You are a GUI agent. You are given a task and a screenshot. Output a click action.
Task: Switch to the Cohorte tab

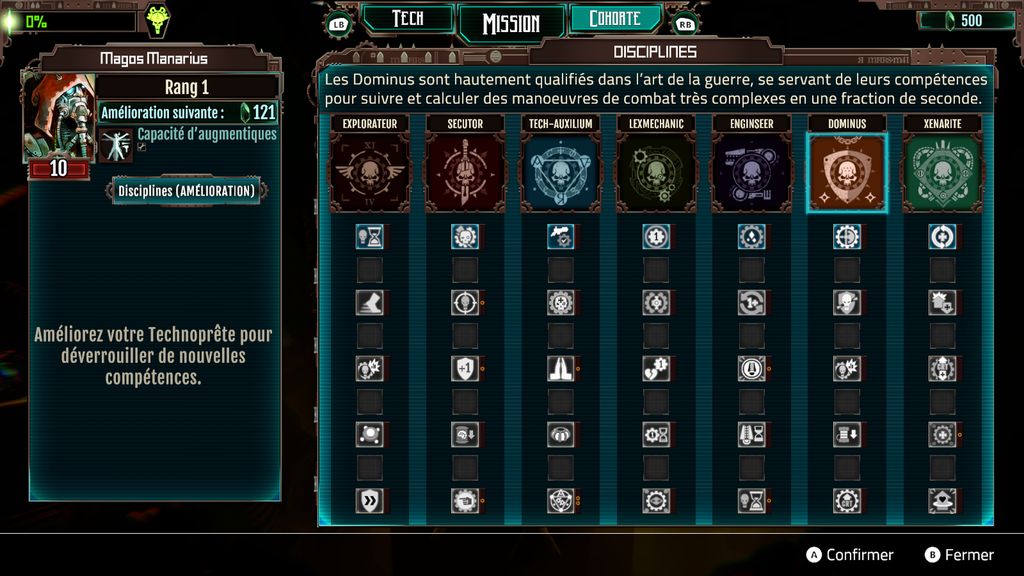coord(615,18)
